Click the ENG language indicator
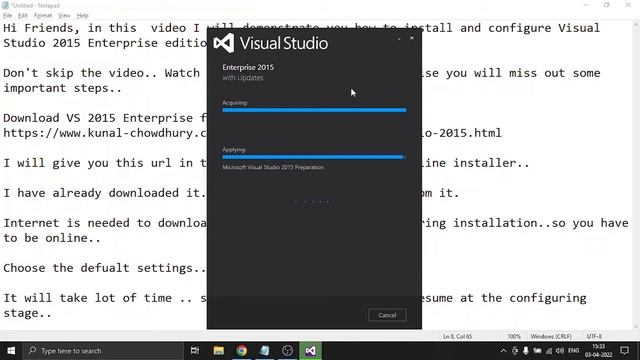The image size is (640, 360). pyautogui.click(x=573, y=351)
